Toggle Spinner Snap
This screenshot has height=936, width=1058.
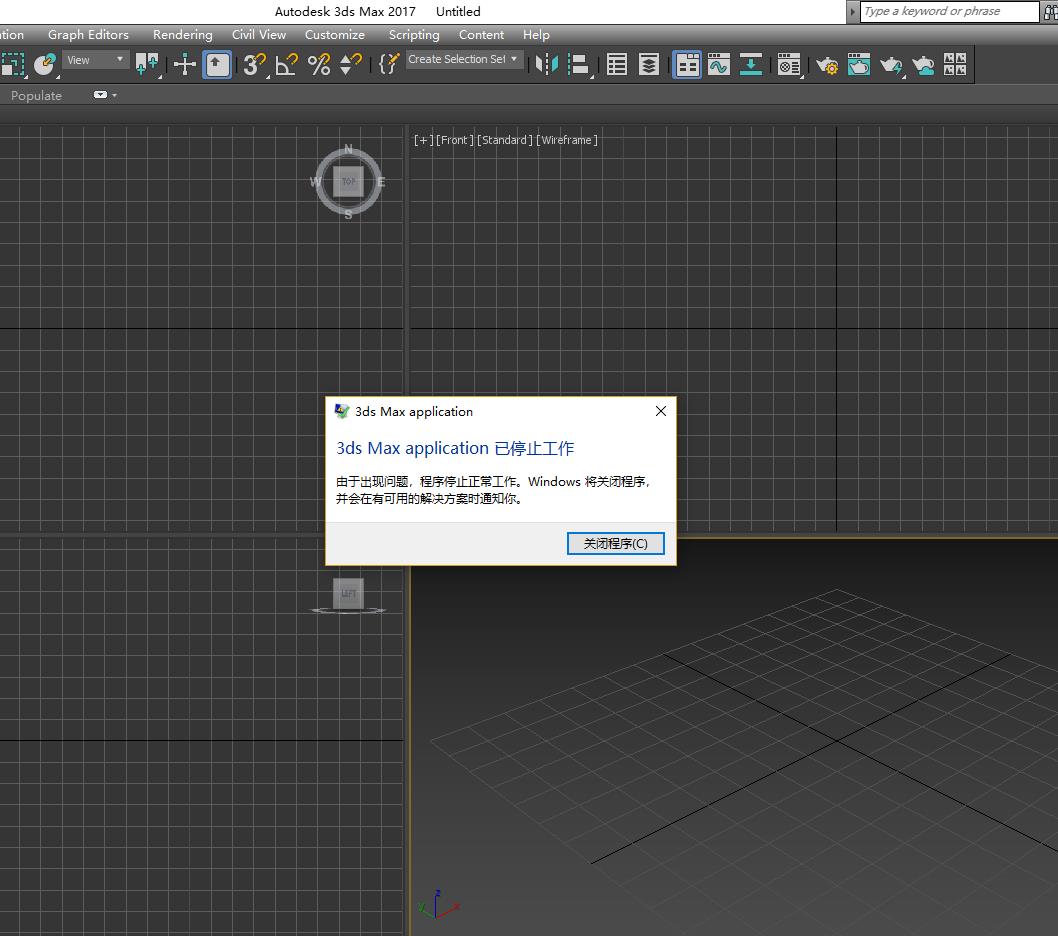[x=351, y=65]
